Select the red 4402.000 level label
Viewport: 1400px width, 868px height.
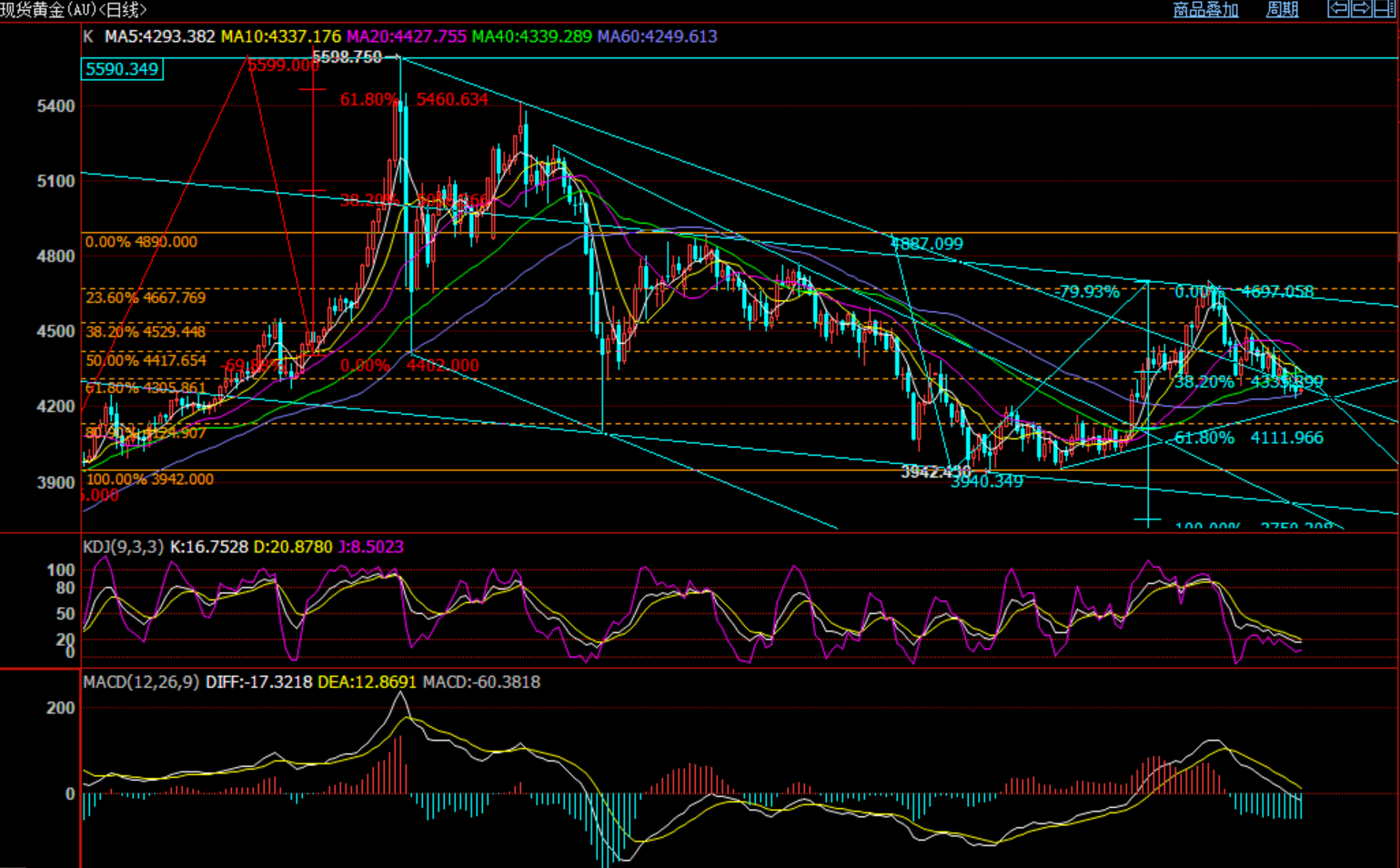pos(443,366)
